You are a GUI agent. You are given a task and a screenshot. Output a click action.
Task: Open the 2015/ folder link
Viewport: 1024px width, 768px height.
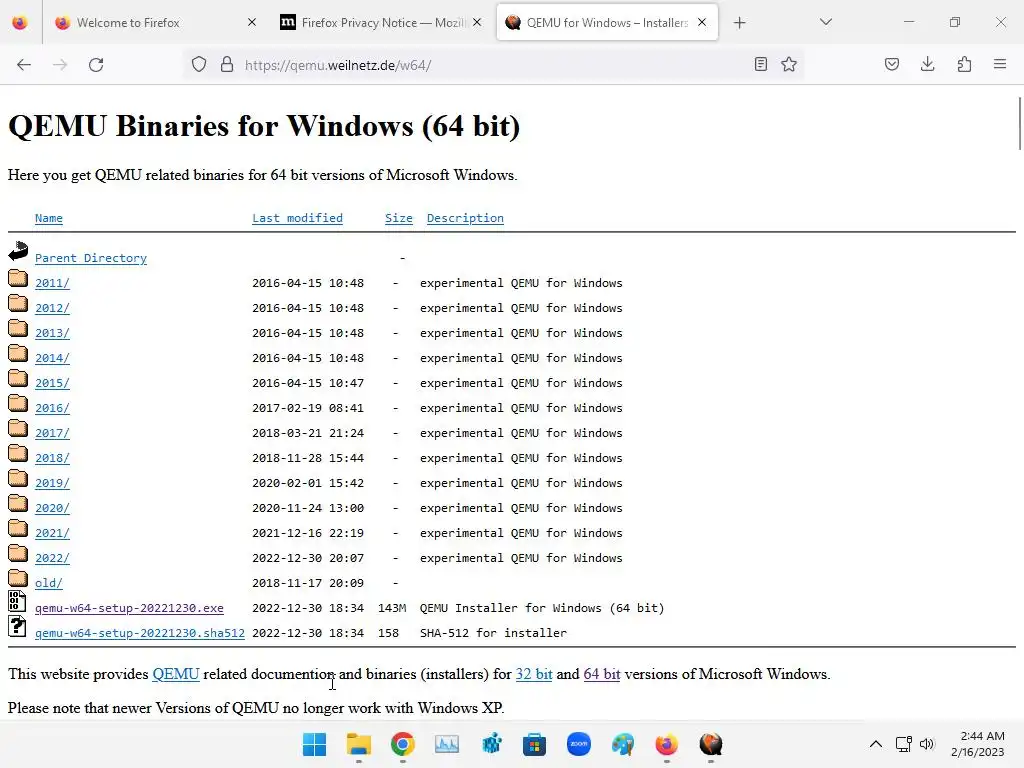pyautogui.click(x=52, y=383)
